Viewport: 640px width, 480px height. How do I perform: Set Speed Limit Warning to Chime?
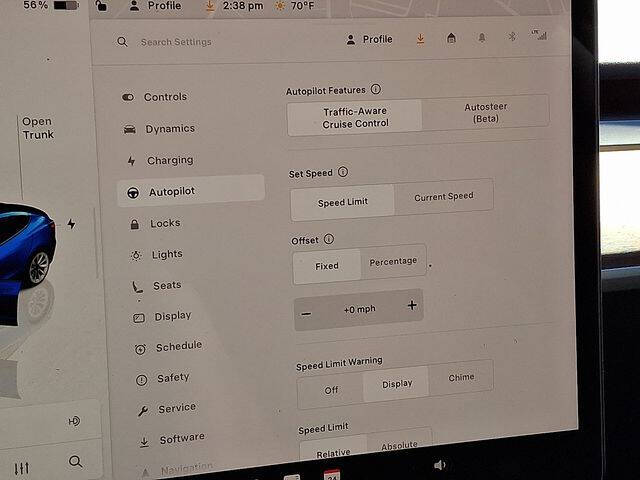[x=461, y=378]
